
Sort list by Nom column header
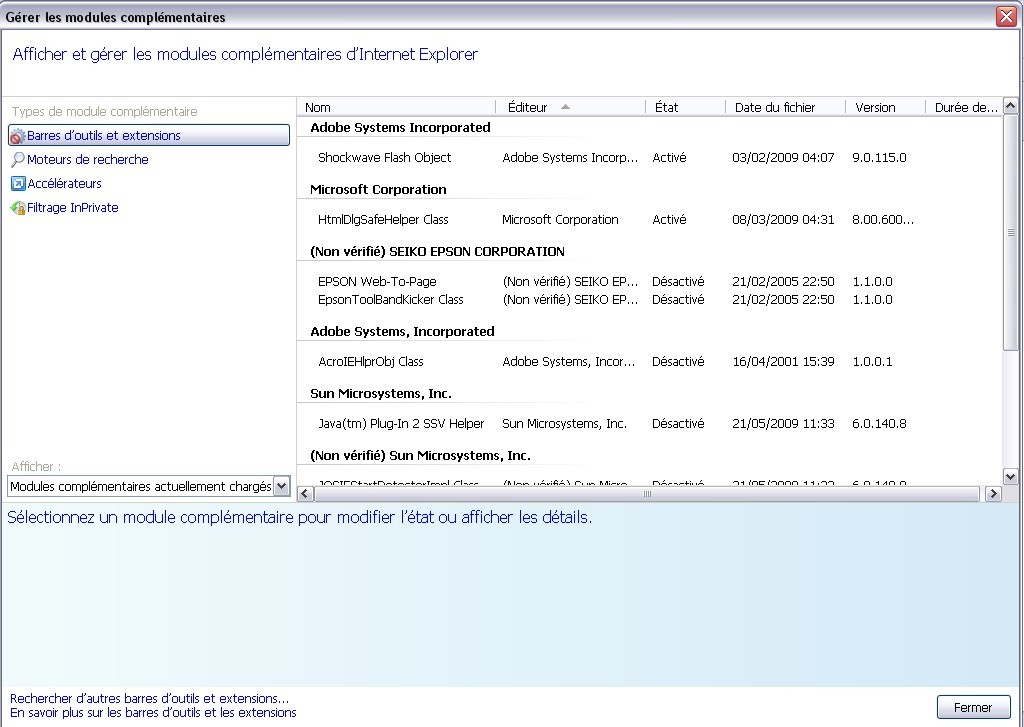(x=396, y=107)
